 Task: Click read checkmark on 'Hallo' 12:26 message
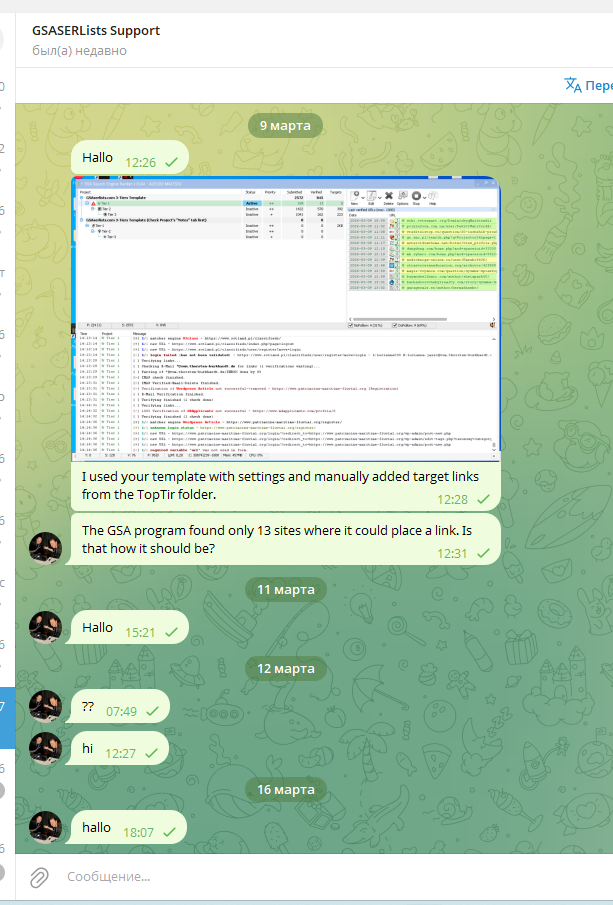pos(172,160)
